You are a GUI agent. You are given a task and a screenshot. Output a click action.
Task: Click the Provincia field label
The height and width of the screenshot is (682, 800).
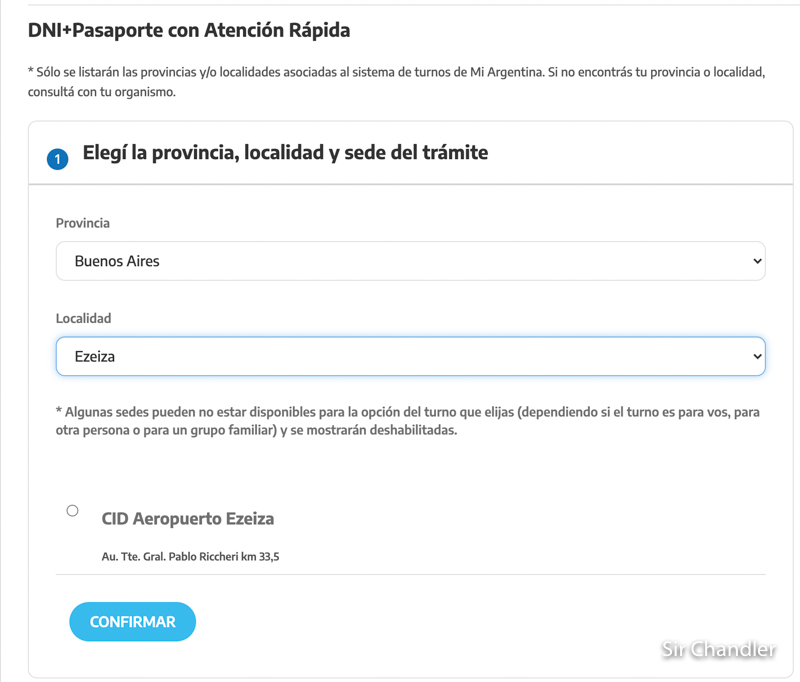83,223
